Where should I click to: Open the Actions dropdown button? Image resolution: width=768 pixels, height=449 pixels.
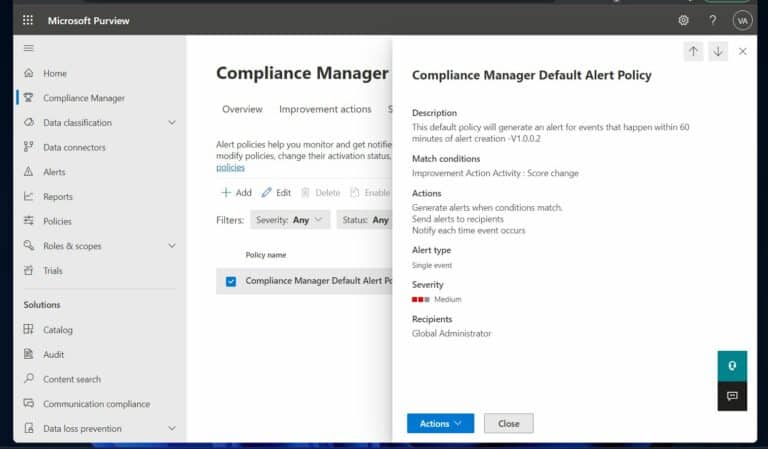[x=440, y=424]
